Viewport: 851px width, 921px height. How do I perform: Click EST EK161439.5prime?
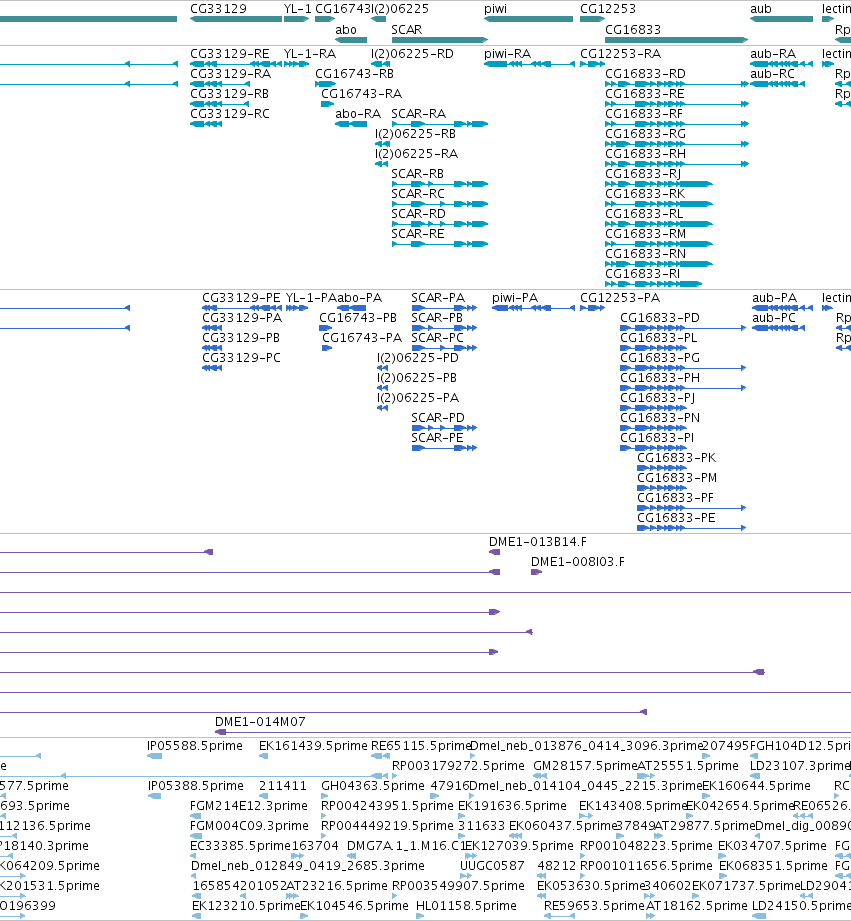pyautogui.click(x=264, y=756)
